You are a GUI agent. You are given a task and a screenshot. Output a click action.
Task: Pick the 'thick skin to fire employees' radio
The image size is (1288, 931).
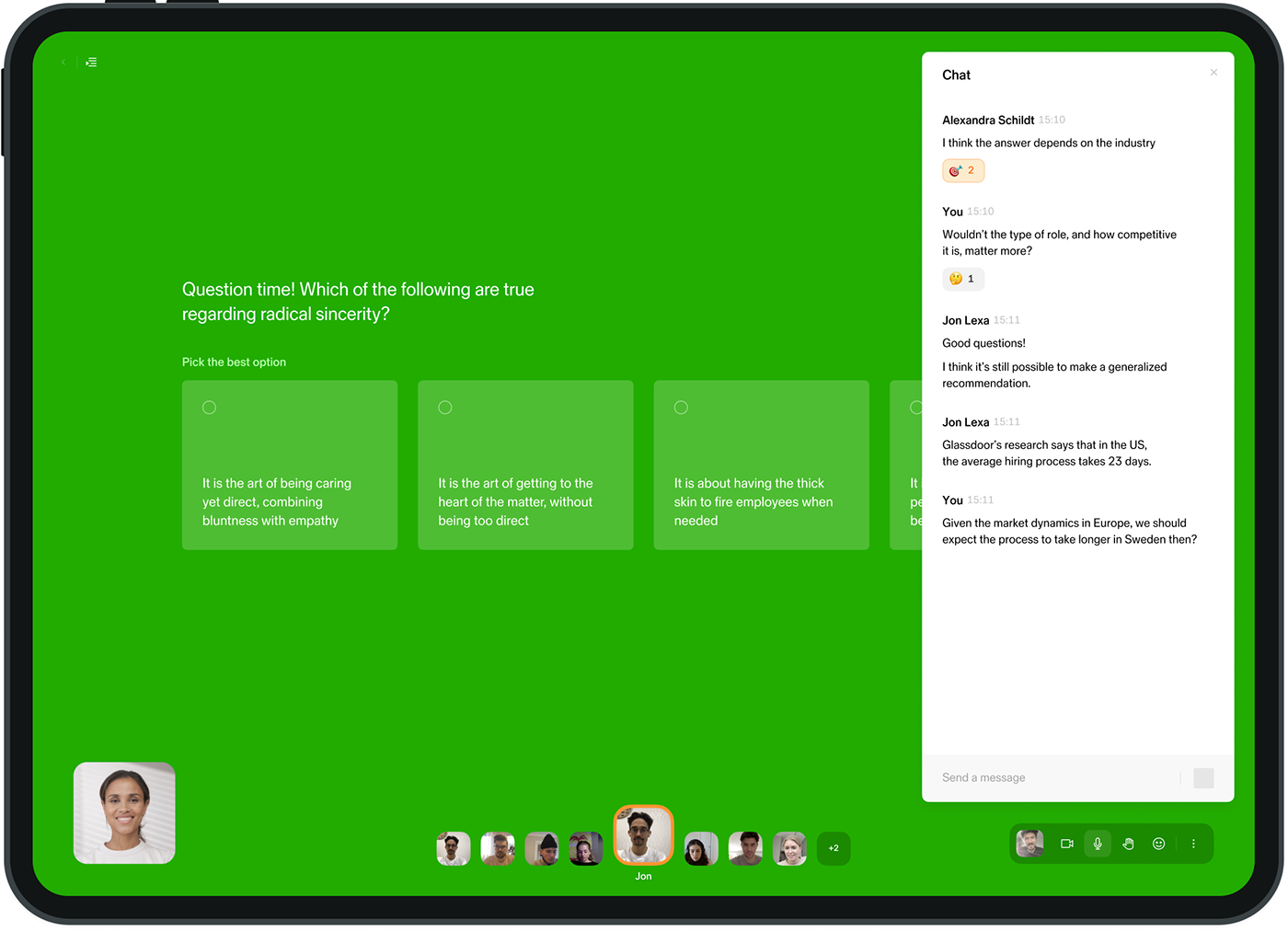coord(681,408)
